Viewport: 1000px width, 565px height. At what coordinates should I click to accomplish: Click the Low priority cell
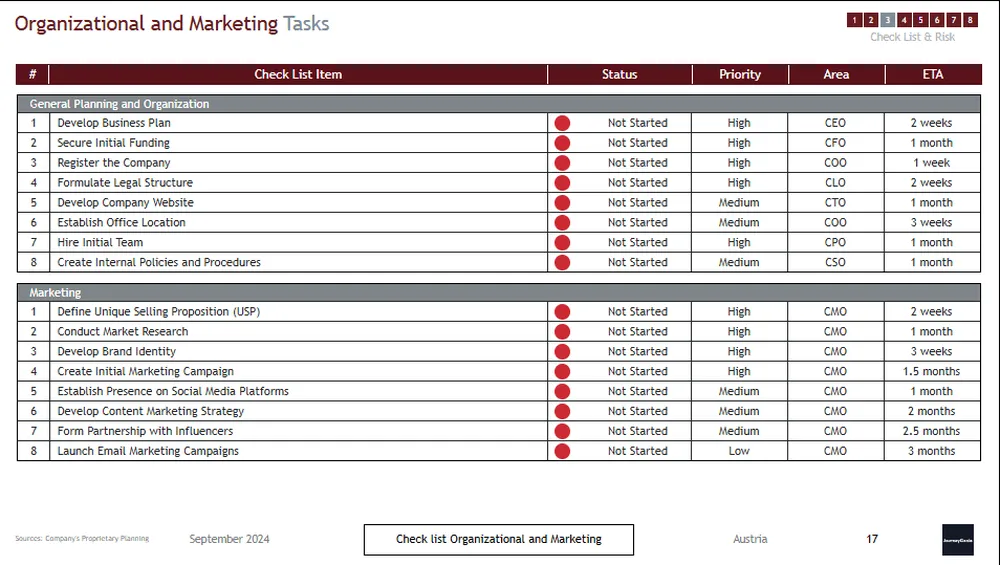coord(739,451)
